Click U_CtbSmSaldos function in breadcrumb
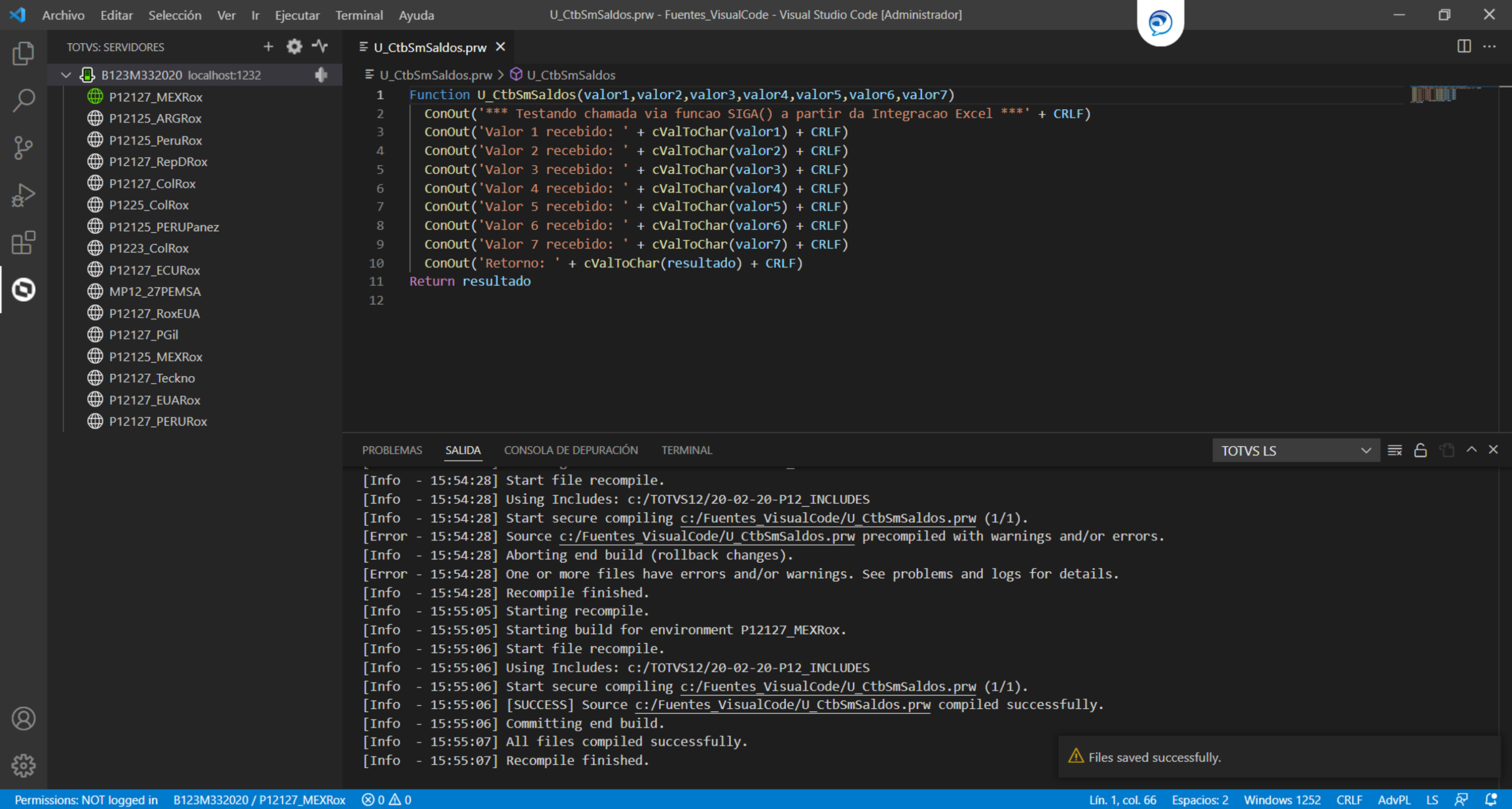The image size is (1512, 809). point(571,75)
